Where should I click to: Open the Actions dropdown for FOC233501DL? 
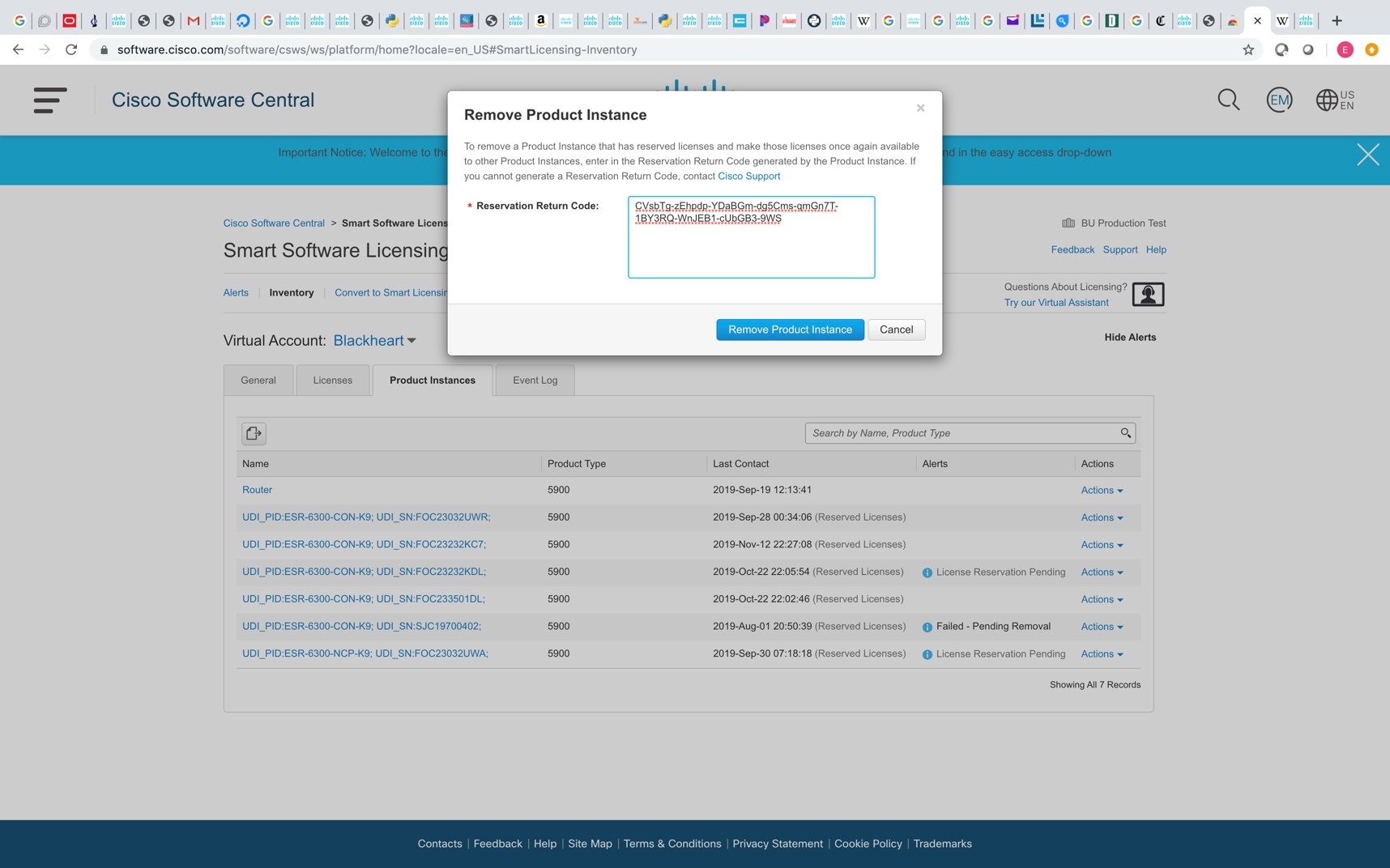(x=1102, y=600)
